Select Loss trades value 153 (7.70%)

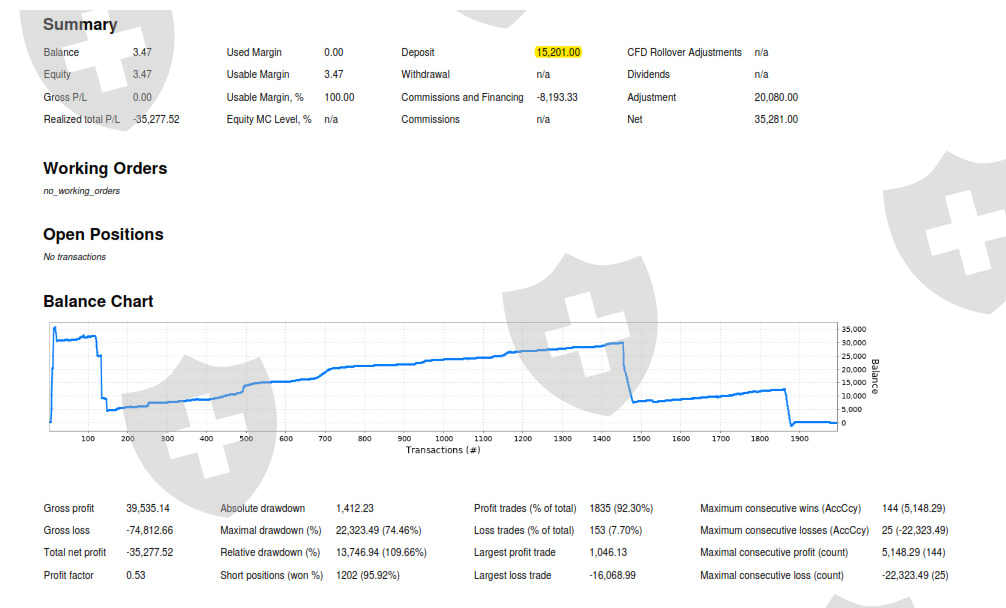(615, 530)
